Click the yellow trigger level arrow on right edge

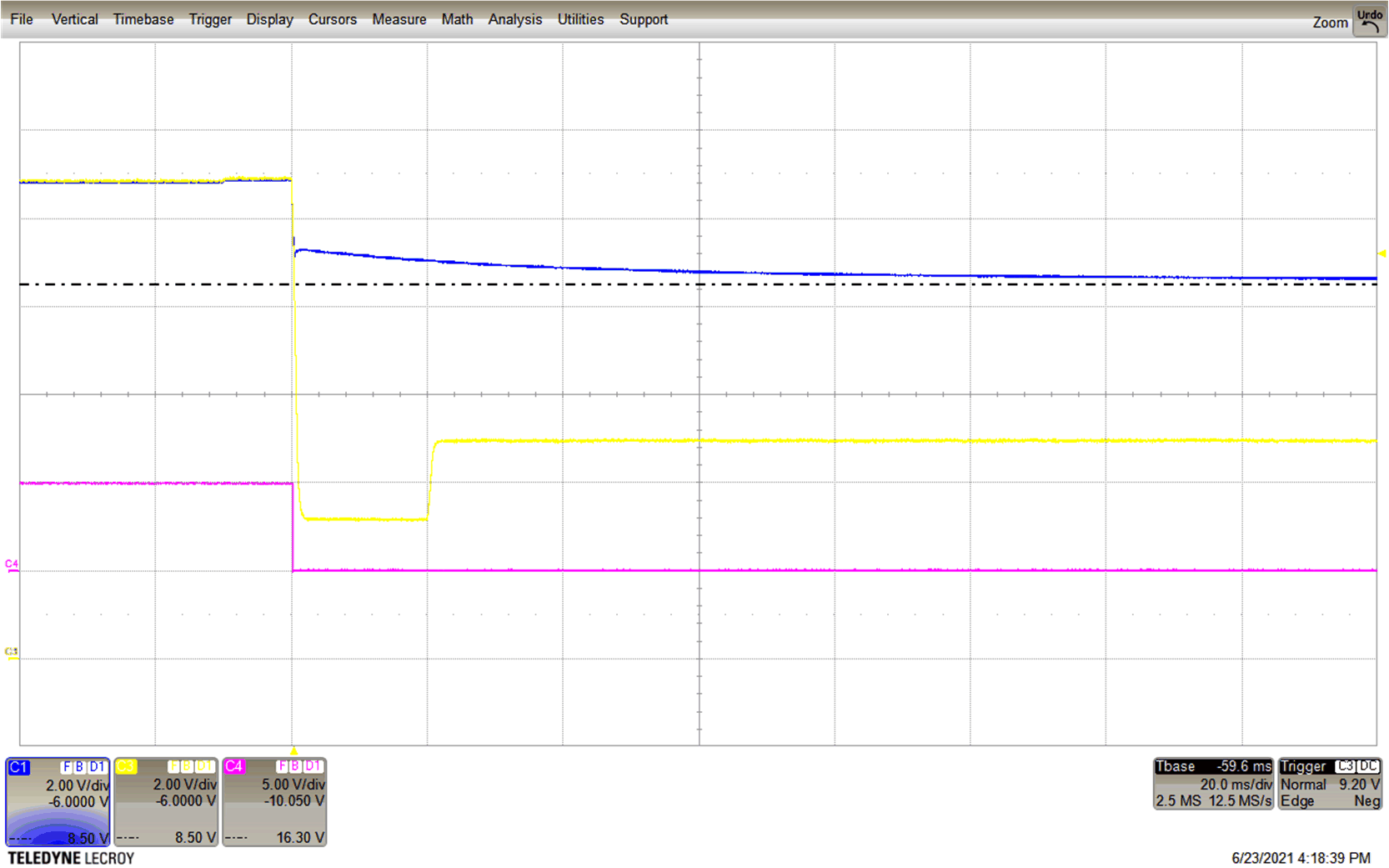pos(1381,252)
